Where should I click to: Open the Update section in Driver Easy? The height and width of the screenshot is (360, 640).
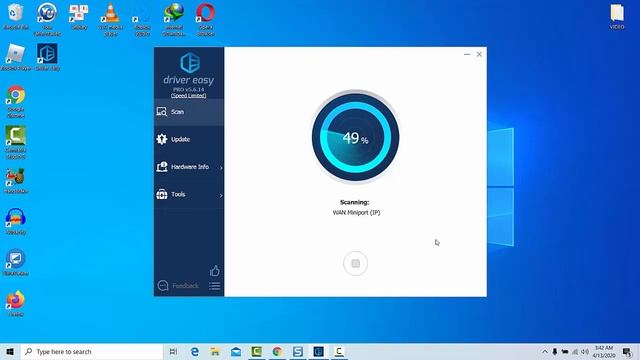click(x=189, y=139)
